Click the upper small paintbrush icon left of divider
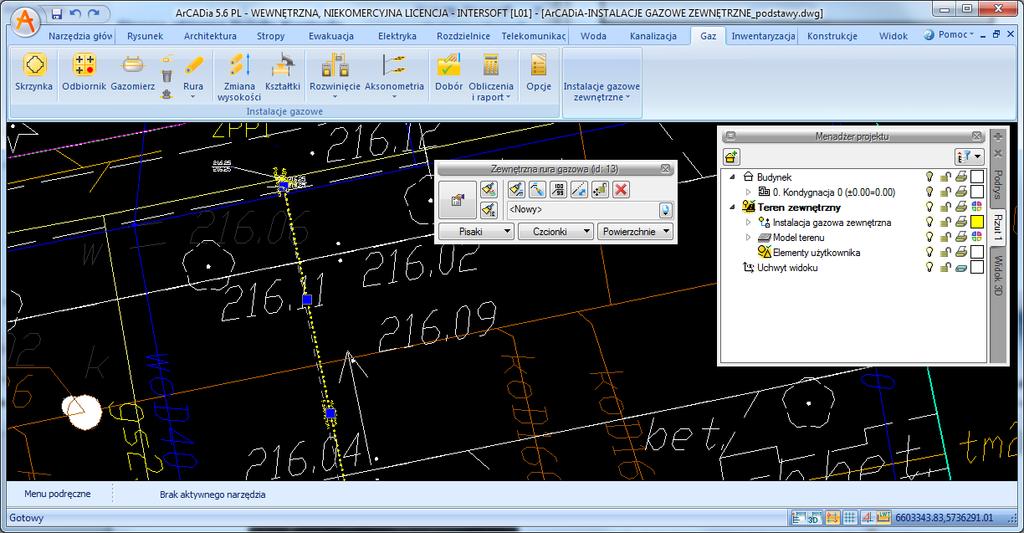 pyautogui.click(x=488, y=189)
